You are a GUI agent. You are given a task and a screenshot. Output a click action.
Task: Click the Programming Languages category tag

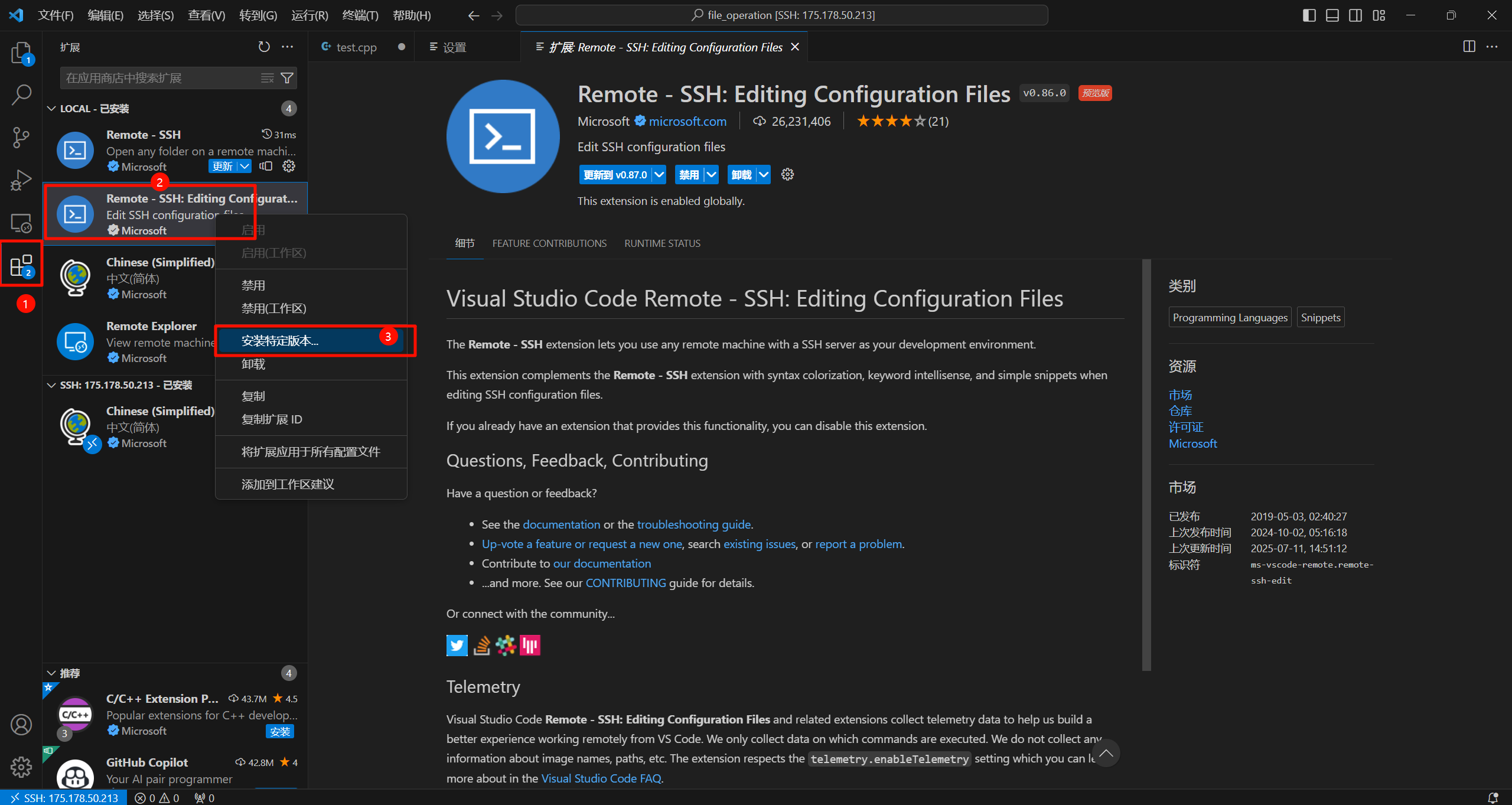tap(1230, 317)
